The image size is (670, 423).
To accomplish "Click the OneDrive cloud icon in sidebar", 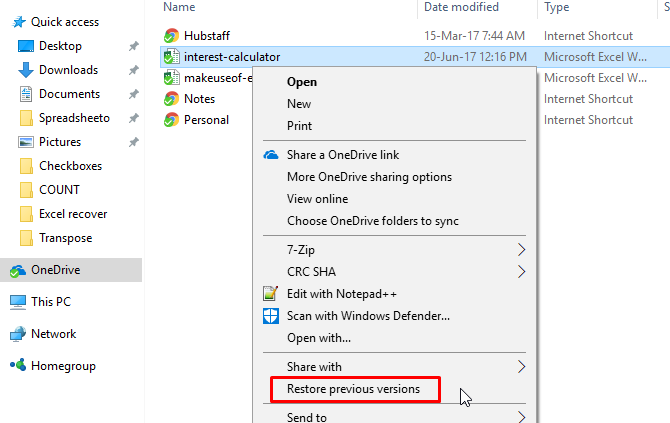I will 17,270.
